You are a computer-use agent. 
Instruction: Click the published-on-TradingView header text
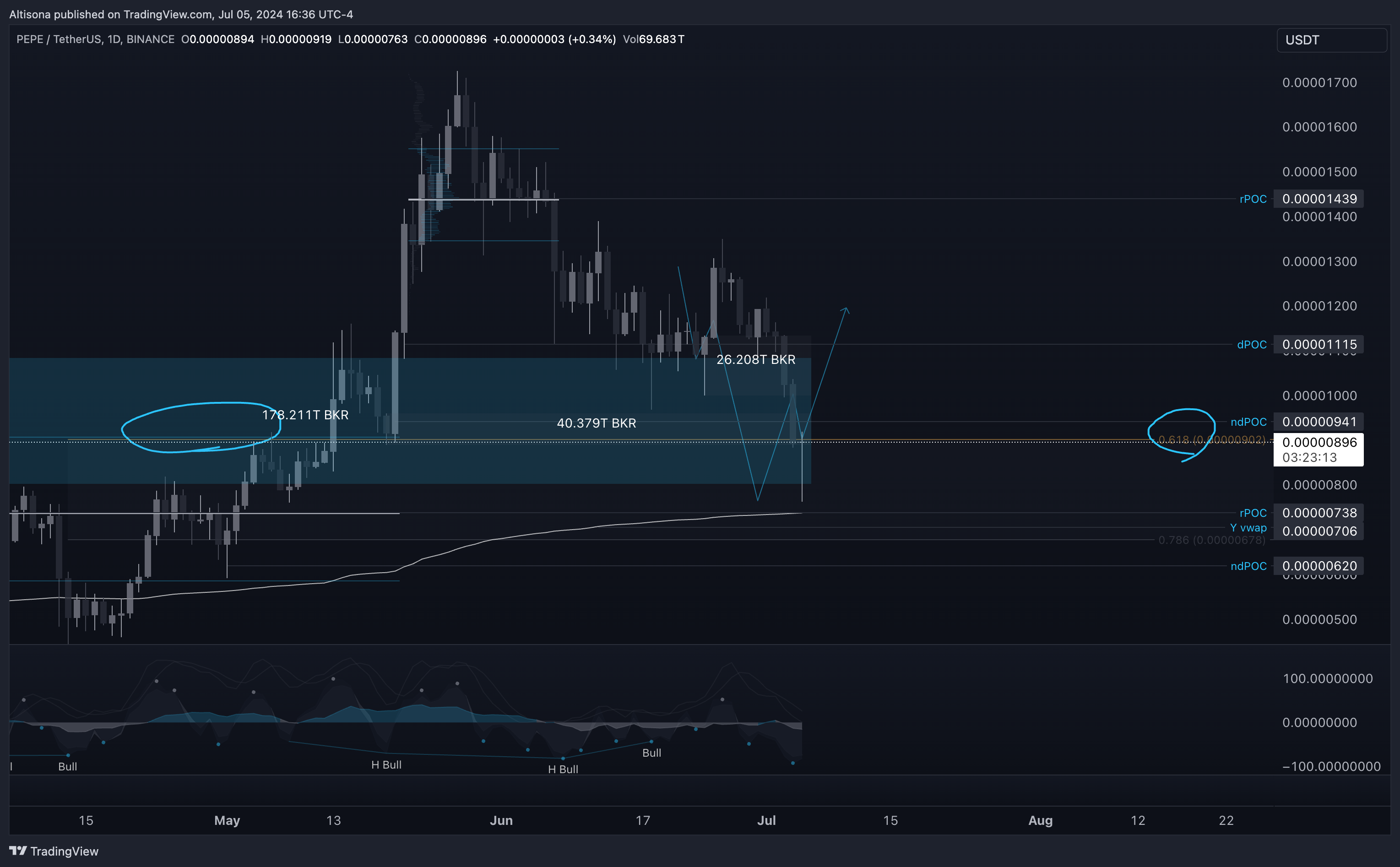(181, 14)
